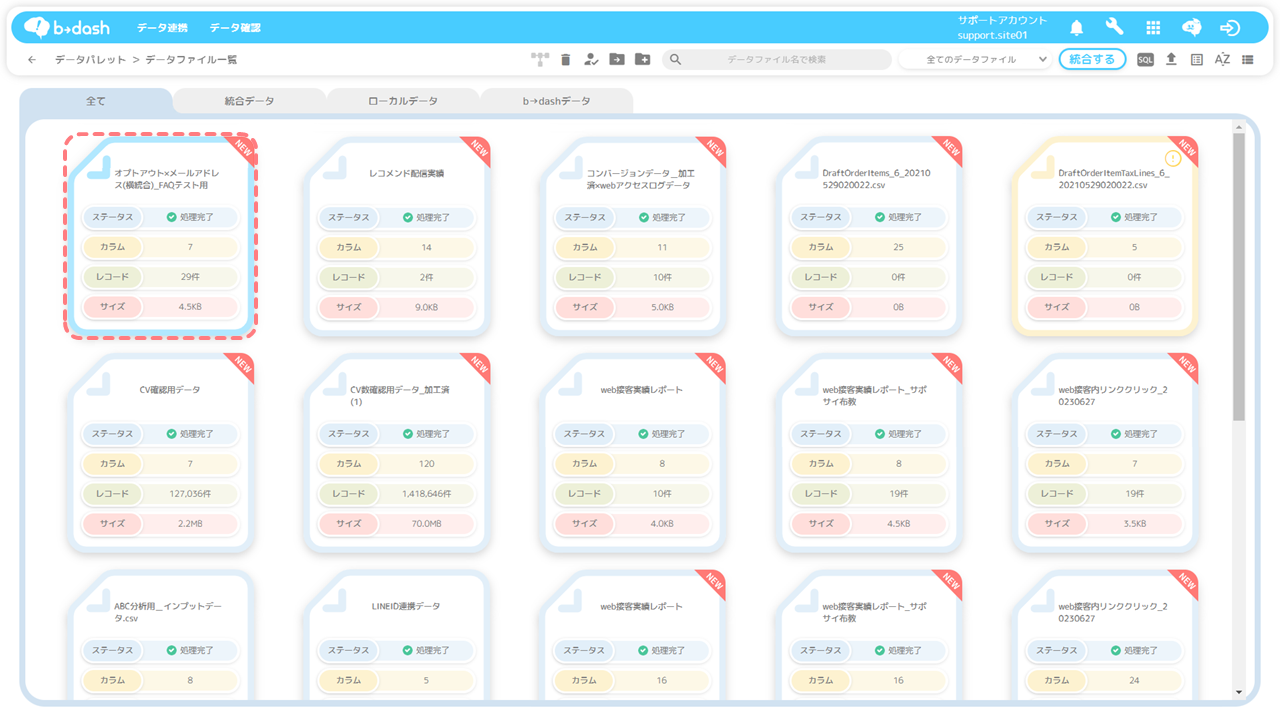The height and width of the screenshot is (720, 1280).
Task: Open the ABC分析用_インプットデータ.csv card
Action: 161,635
